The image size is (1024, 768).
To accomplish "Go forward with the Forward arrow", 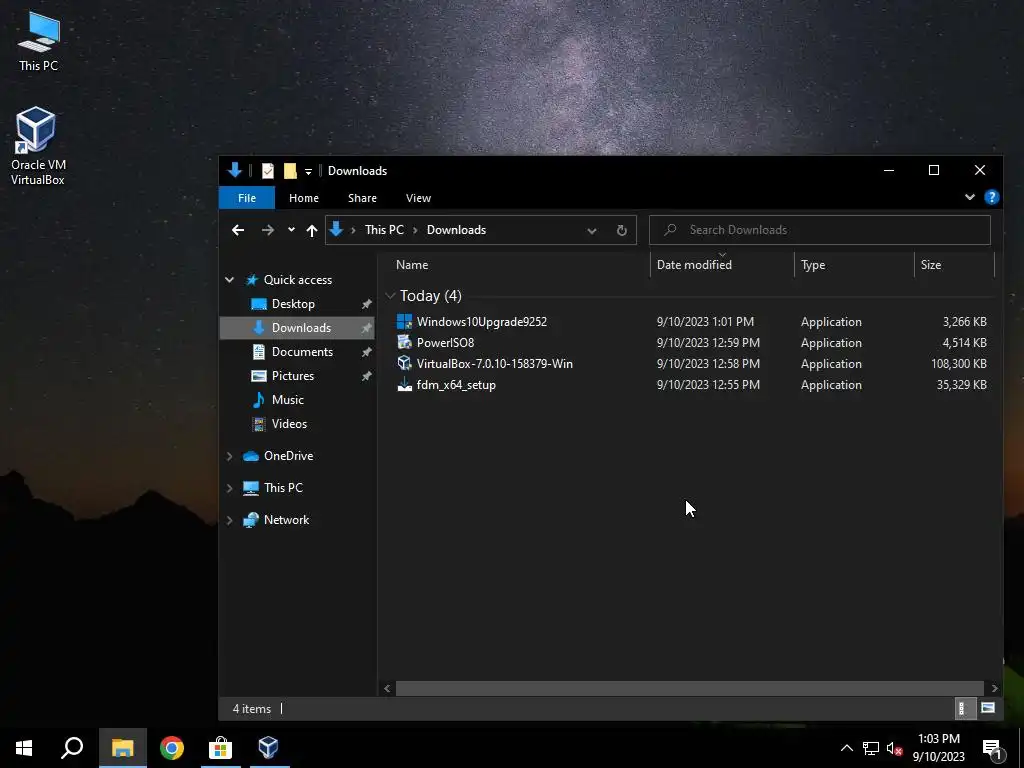I will pos(268,230).
